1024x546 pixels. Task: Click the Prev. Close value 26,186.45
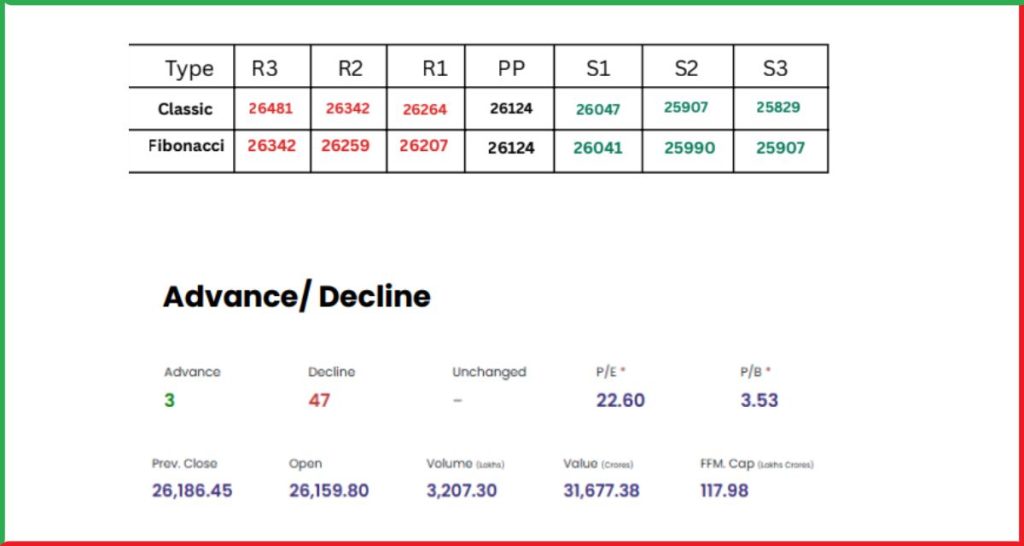tap(192, 490)
